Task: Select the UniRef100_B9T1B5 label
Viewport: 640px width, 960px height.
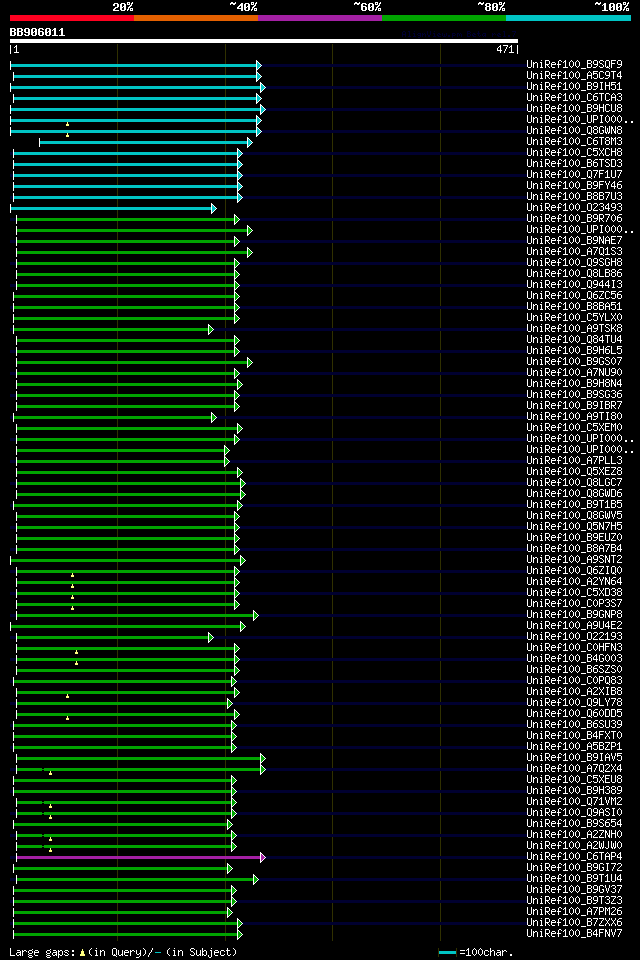Action: tap(574, 505)
